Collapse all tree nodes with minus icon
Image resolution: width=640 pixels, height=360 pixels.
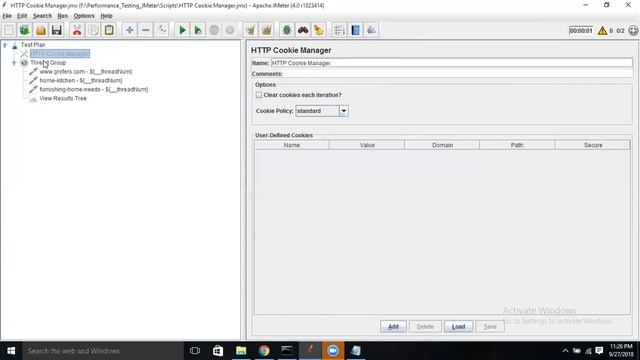pos(145,30)
